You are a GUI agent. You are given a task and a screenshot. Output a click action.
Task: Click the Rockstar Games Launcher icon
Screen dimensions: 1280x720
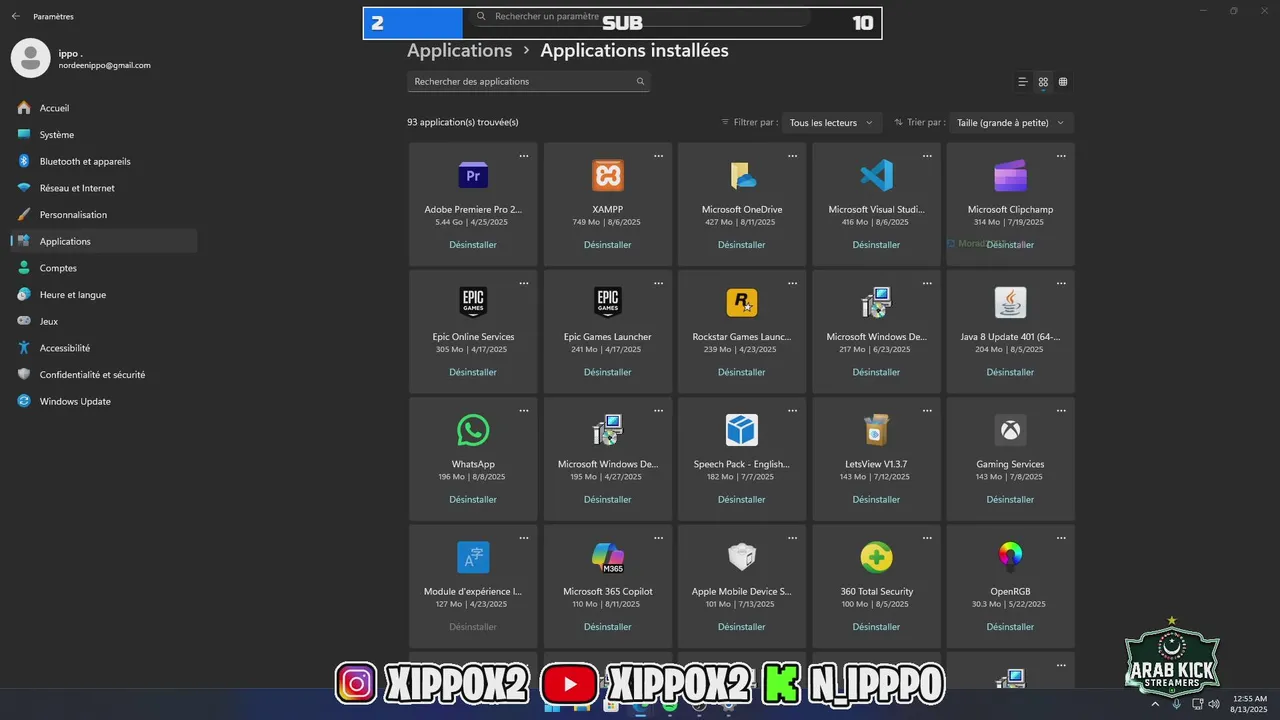click(x=742, y=302)
